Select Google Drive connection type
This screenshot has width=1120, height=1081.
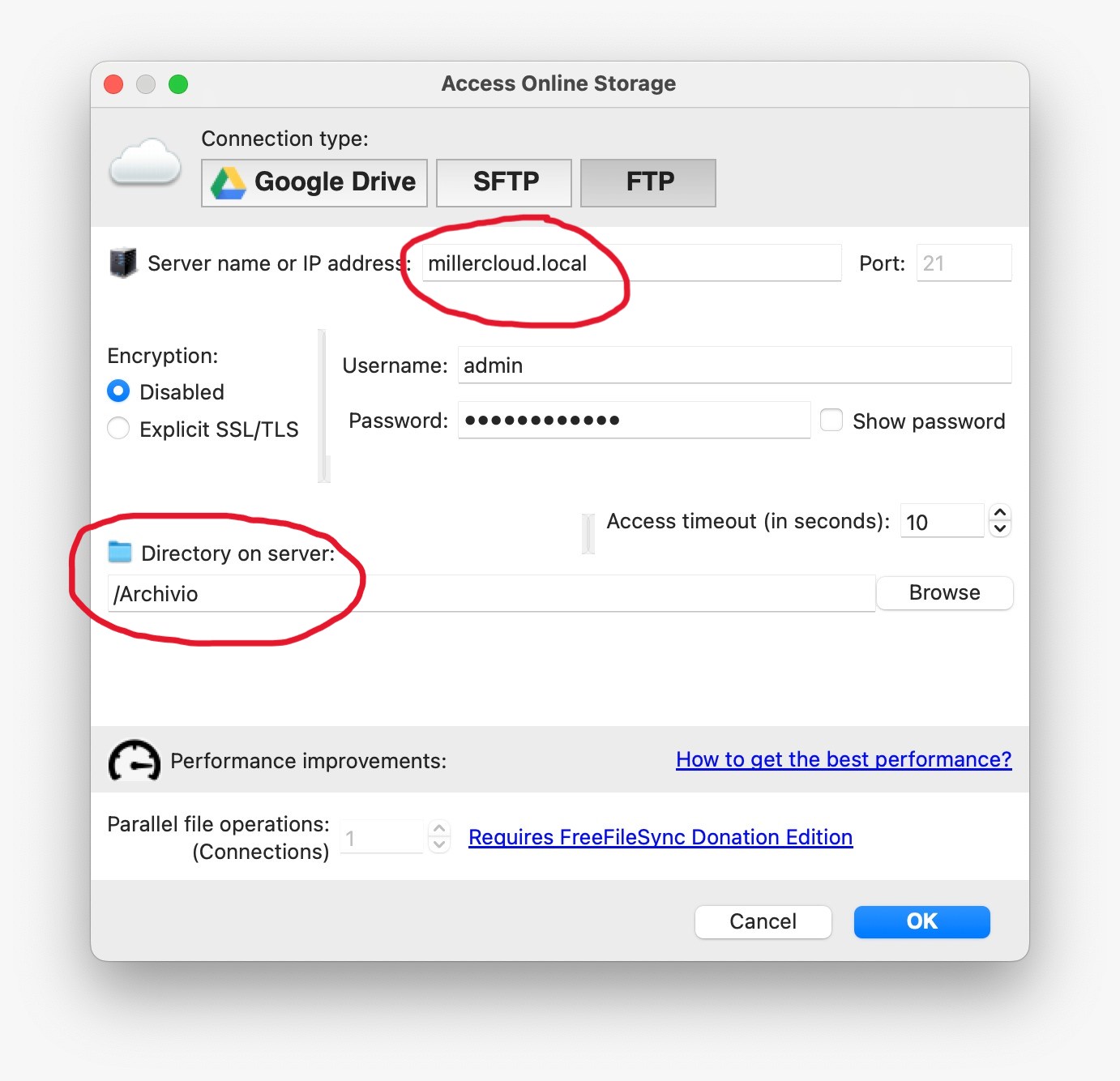pyautogui.click(x=314, y=182)
